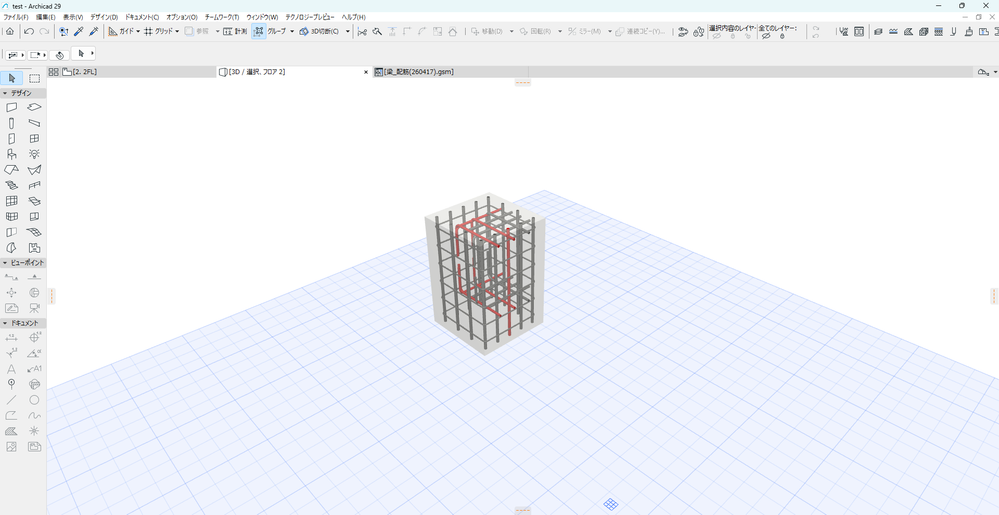
Task: Select the Door tool
Action: coord(11,138)
